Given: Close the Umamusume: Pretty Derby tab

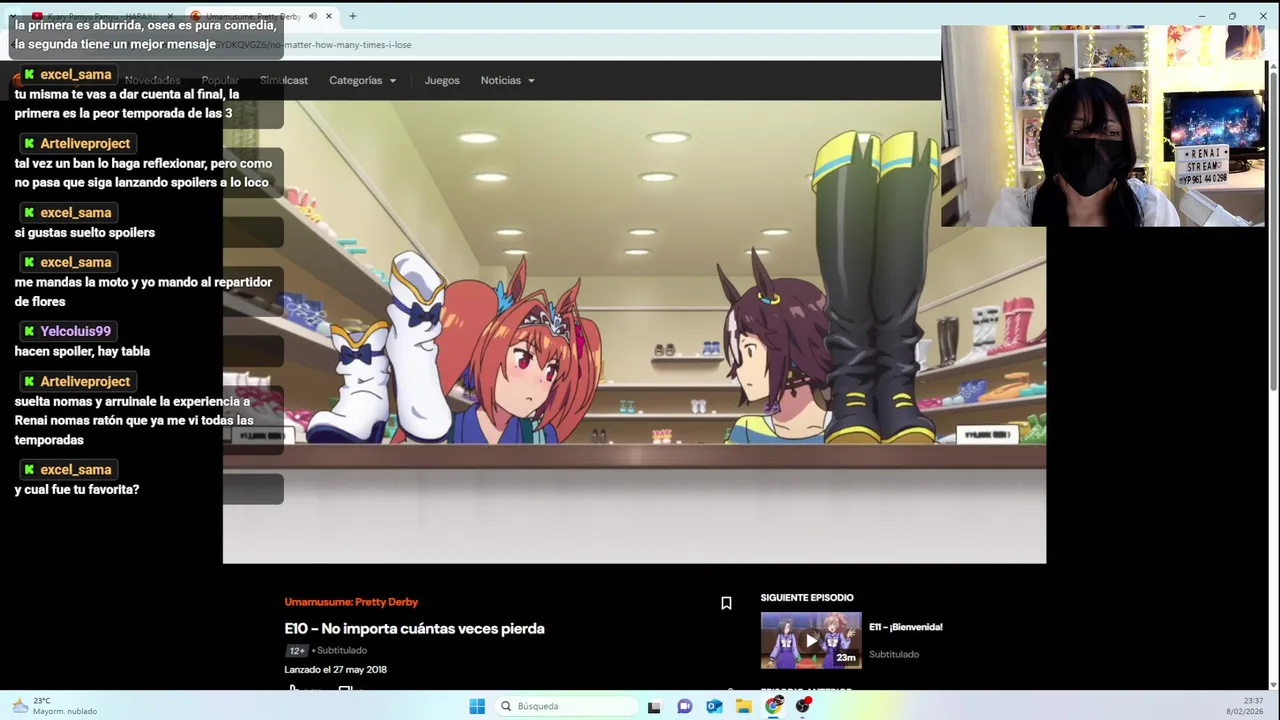Looking at the screenshot, I should coord(329,16).
